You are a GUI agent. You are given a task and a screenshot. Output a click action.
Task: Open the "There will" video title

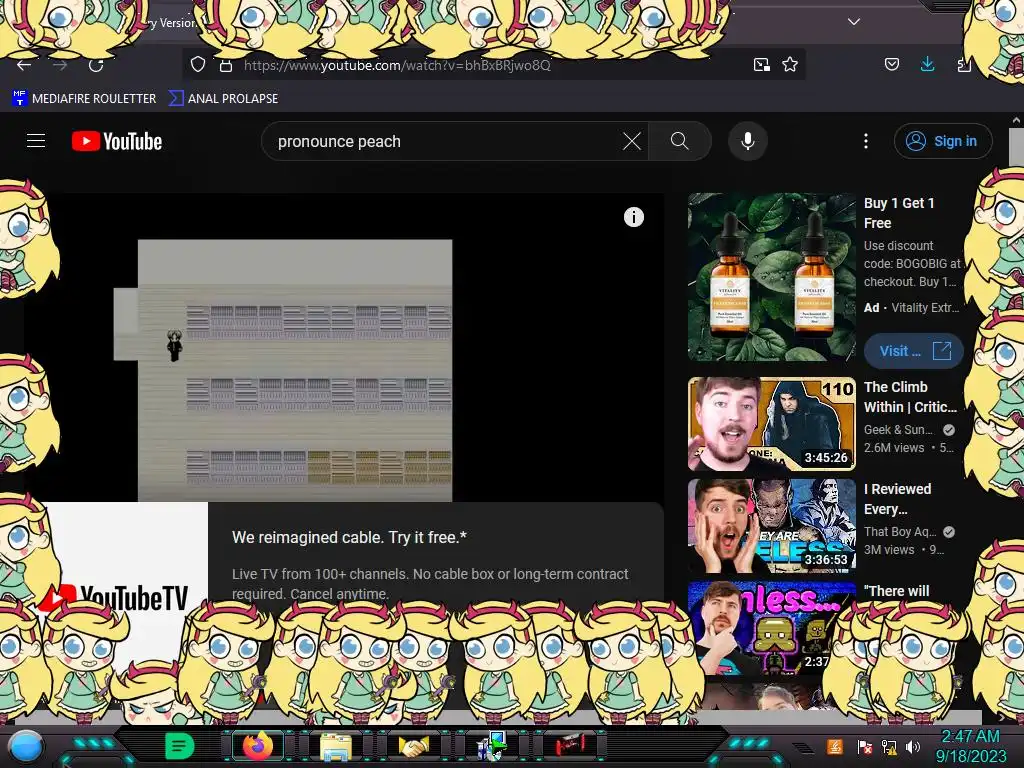pos(897,591)
